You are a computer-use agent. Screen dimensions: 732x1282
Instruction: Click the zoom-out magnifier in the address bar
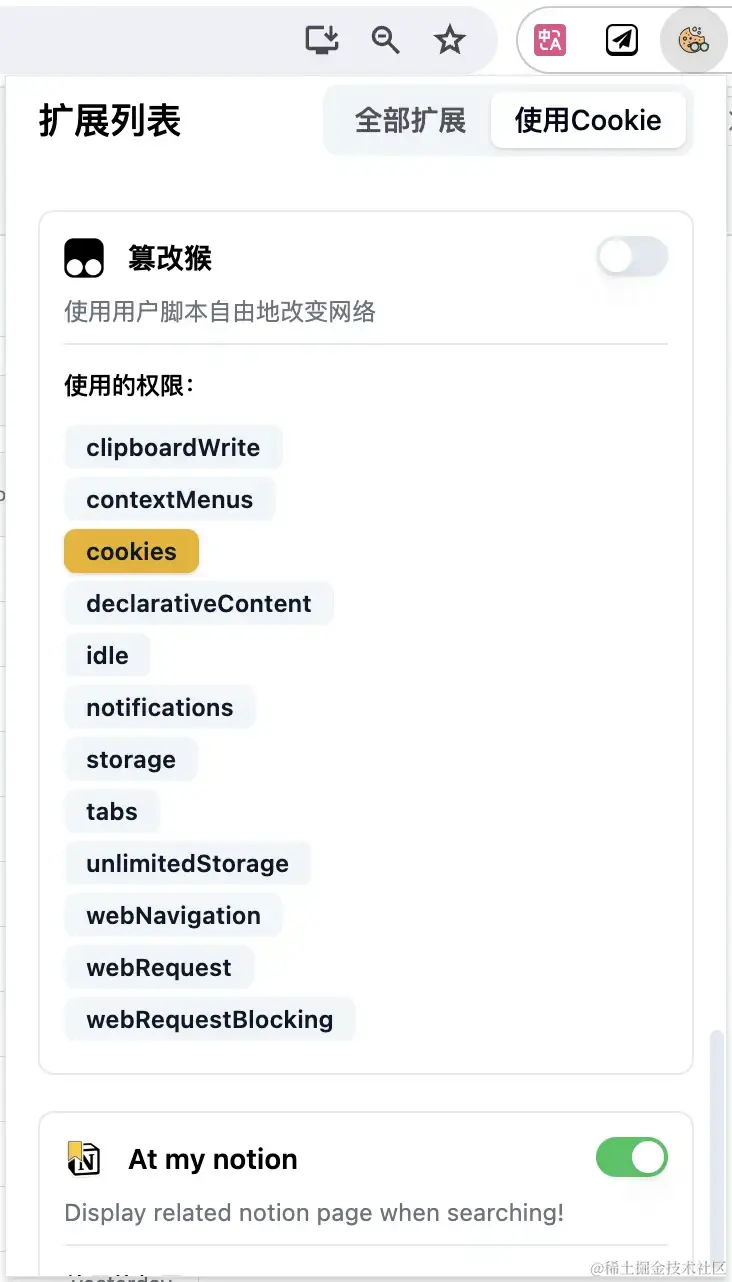(x=385, y=40)
